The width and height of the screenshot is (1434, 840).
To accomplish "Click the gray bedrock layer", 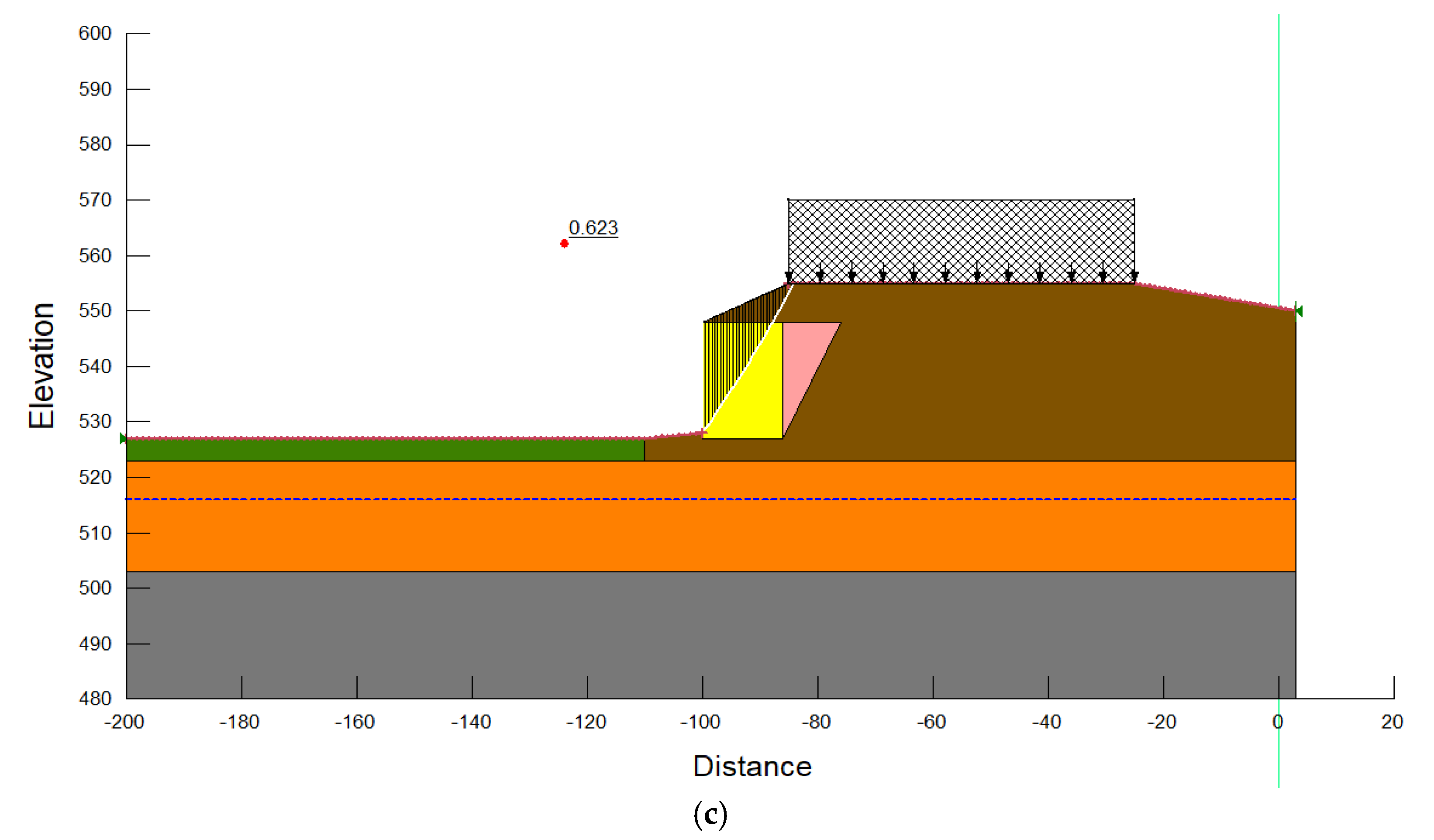I will coord(711,634).
